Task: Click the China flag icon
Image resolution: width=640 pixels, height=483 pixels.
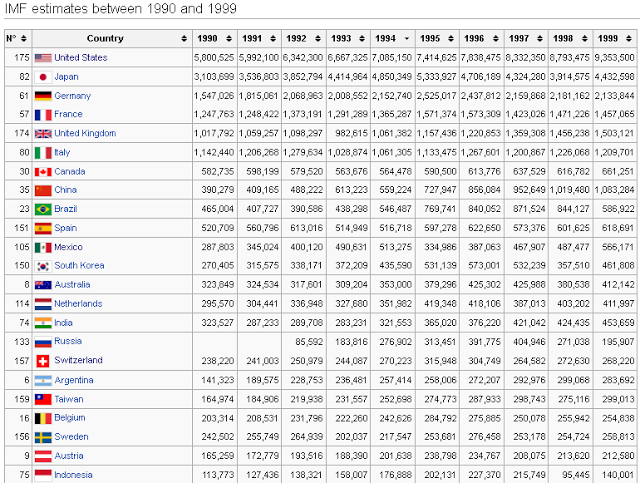Action: tap(43, 190)
